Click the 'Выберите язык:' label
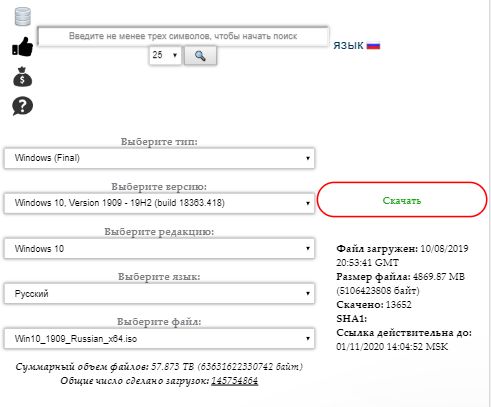This screenshot has width=491, height=407. coord(159,277)
